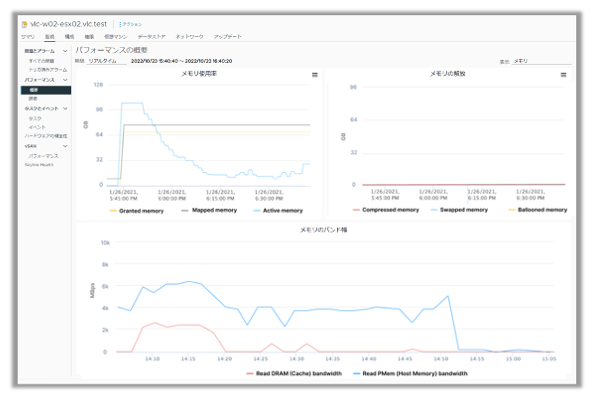The width and height of the screenshot is (596, 402).
Task: Toggle the Compressed memory legend series
Action: [x=386, y=210]
